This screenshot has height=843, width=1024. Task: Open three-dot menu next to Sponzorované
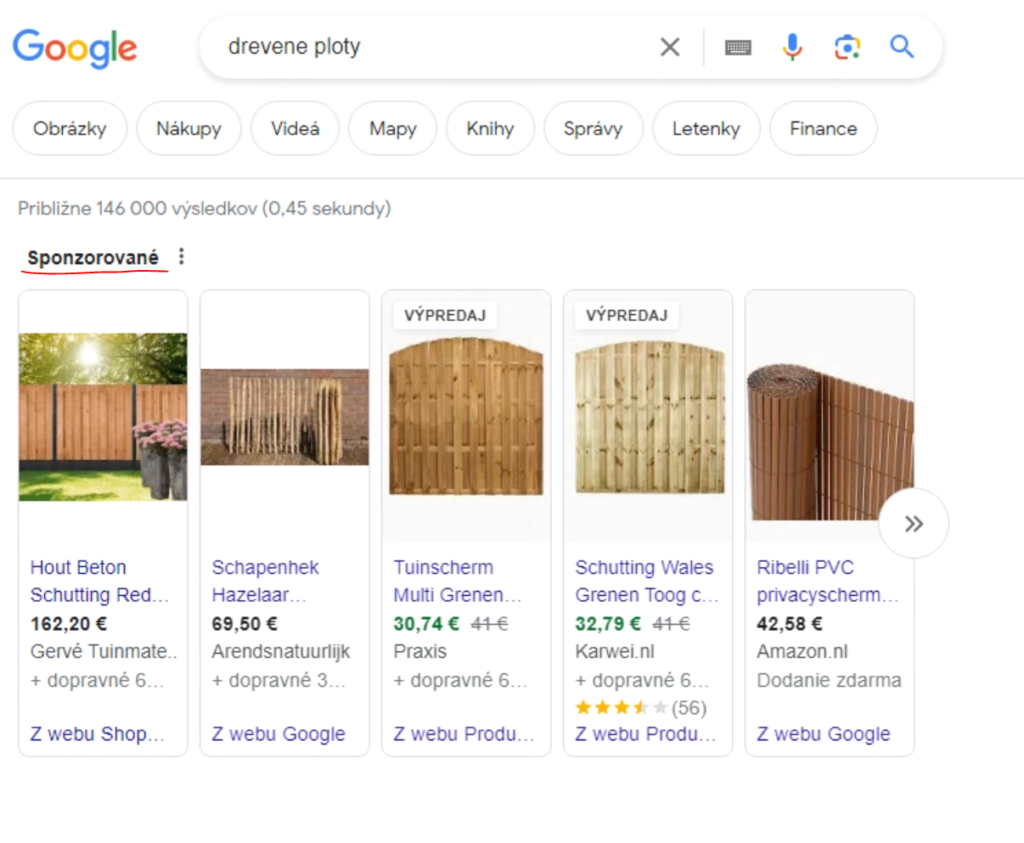(182, 257)
